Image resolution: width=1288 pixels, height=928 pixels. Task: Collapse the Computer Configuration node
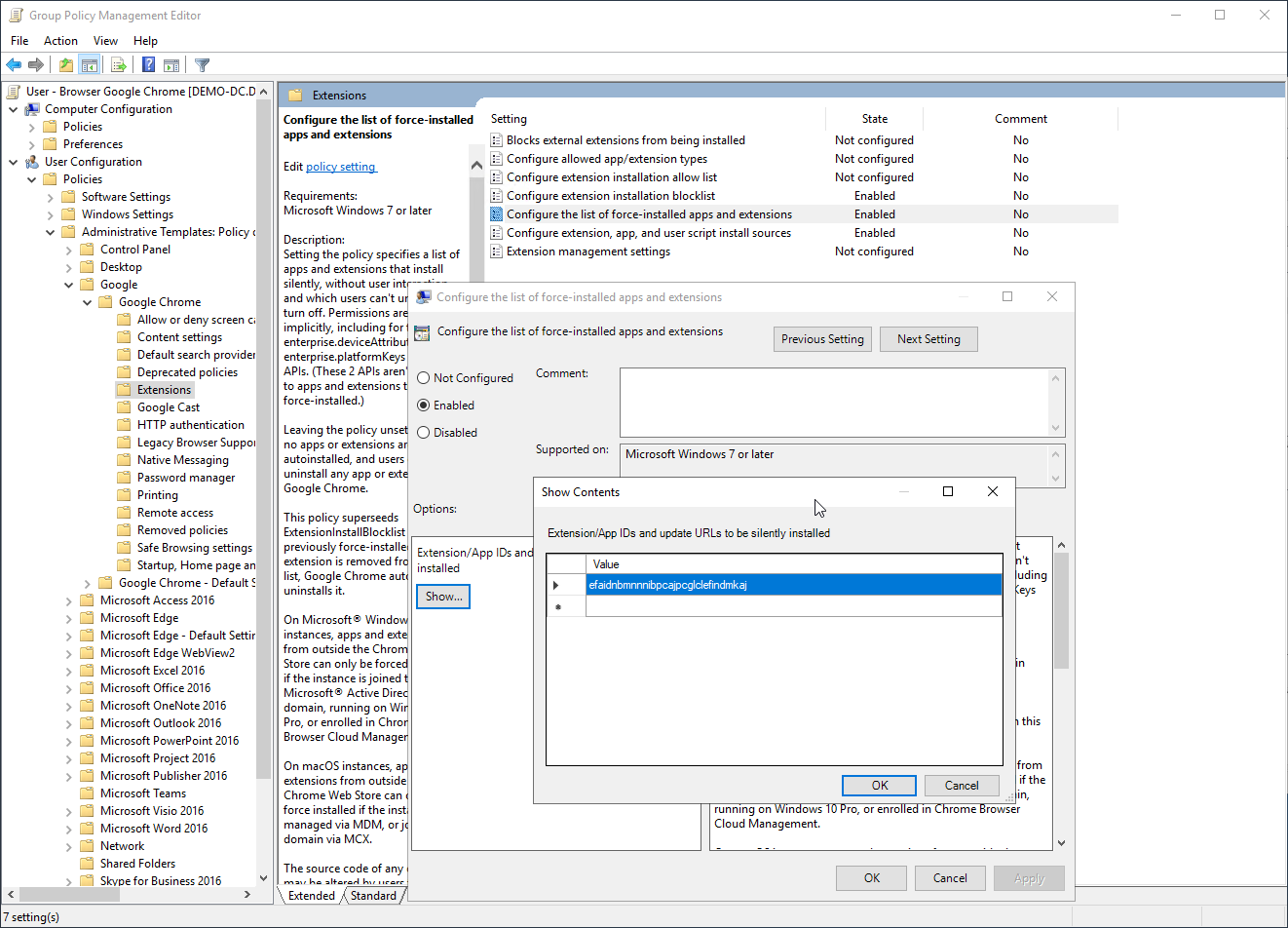tap(14, 109)
